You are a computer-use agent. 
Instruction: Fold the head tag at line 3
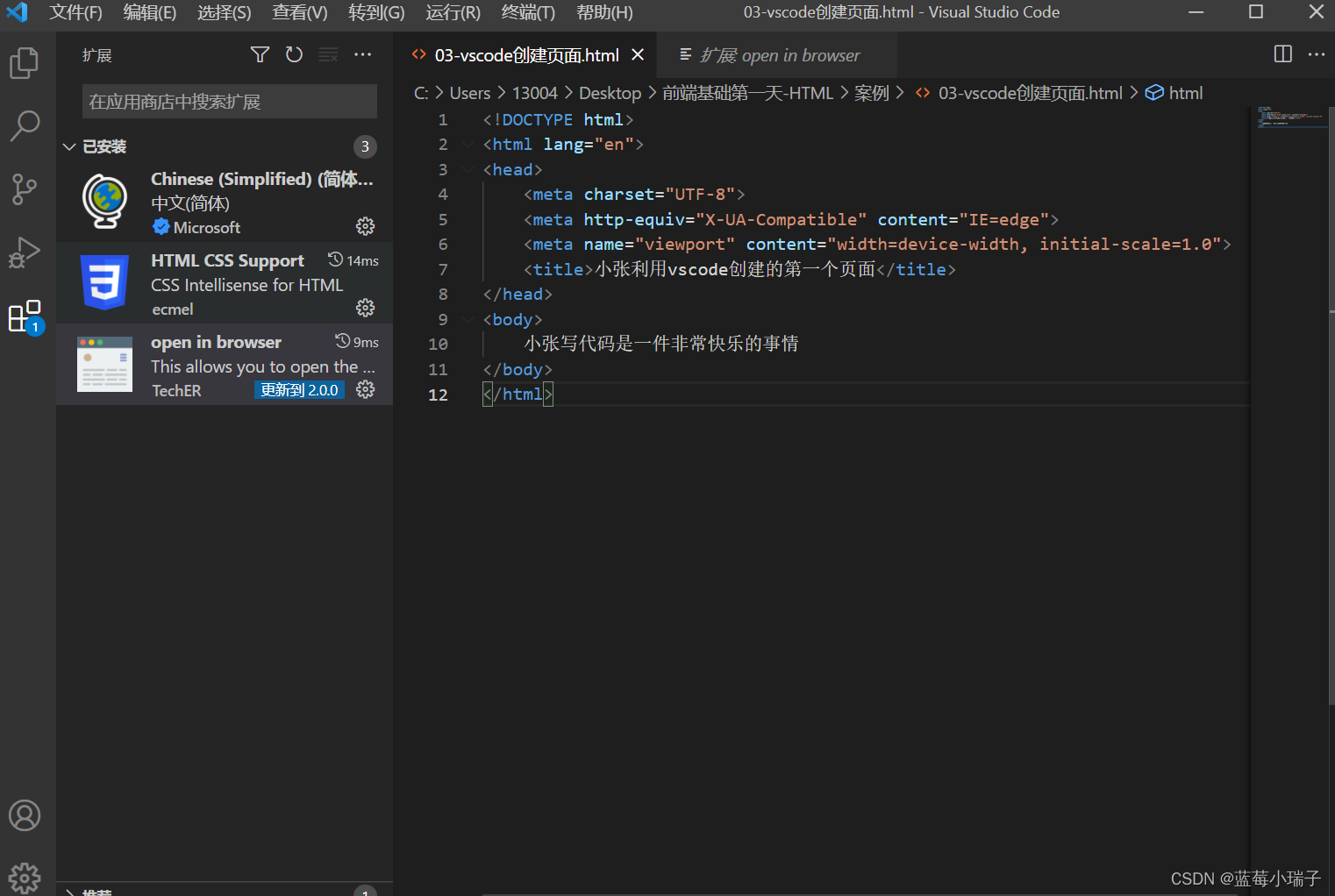(468, 170)
